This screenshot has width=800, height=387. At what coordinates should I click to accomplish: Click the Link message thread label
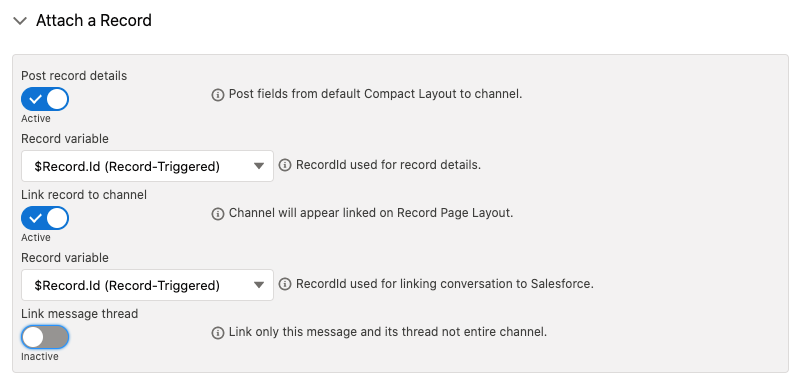pos(80,314)
